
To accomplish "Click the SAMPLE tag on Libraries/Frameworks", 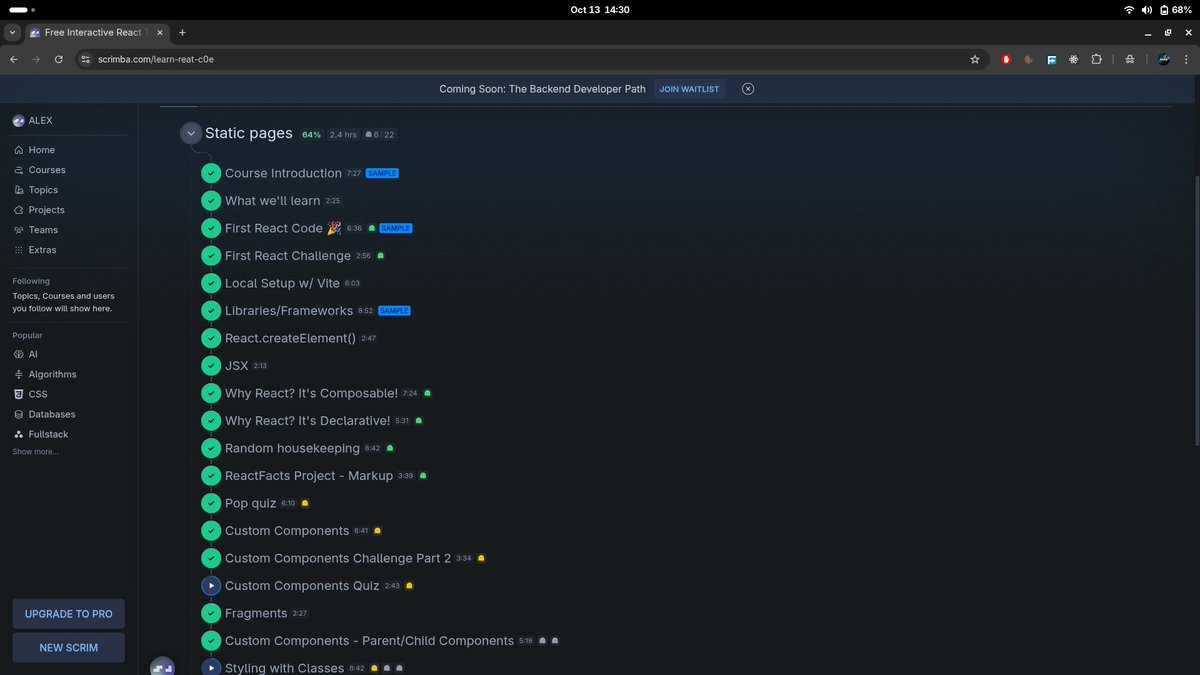I will (394, 311).
